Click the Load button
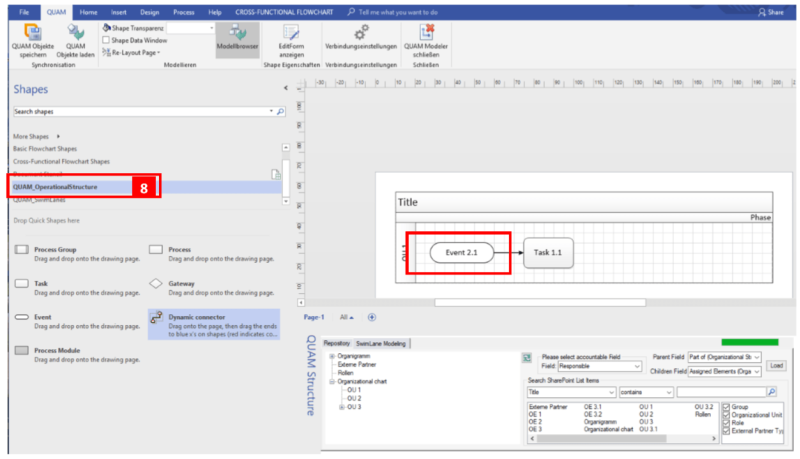Image resolution: width=800 pixels, height=459 pixels. click(777, 366)
